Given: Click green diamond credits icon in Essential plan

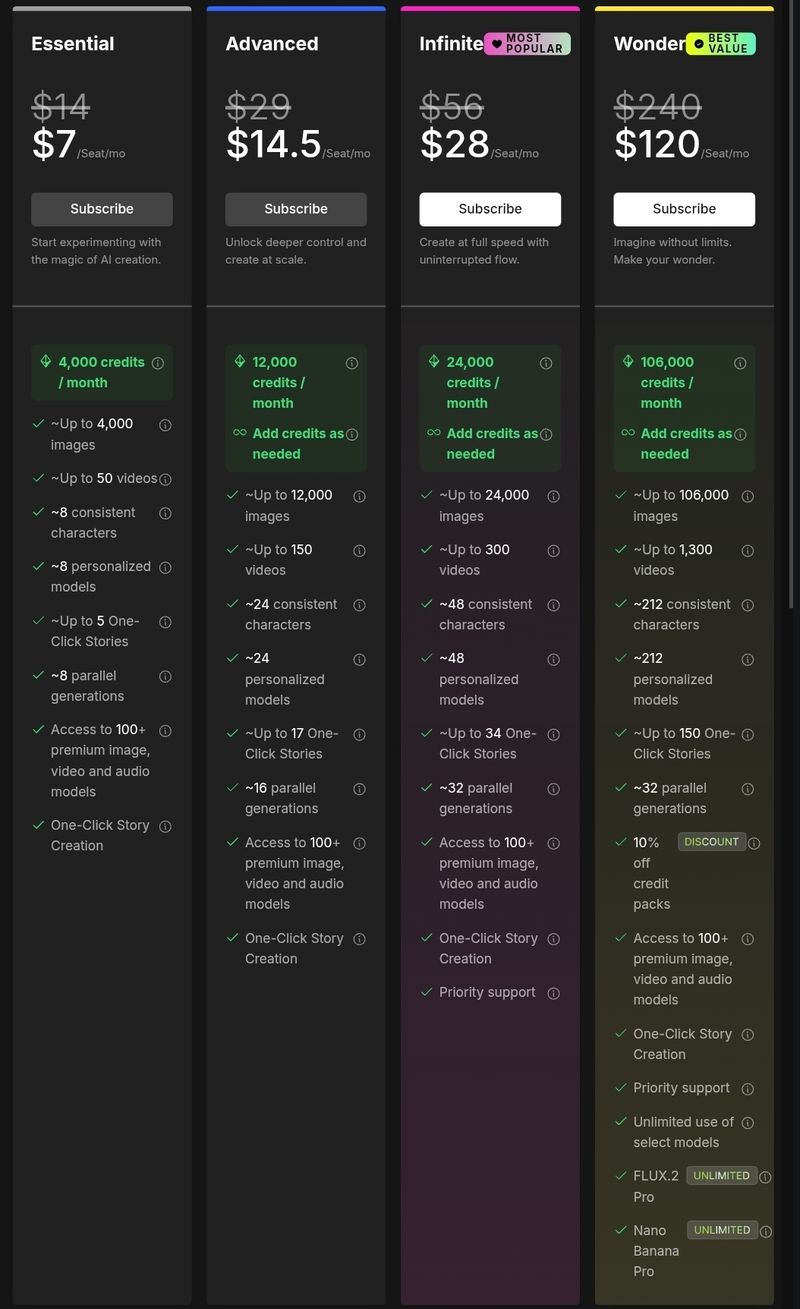Looking at the screenshot, I should tap(45, 362).
